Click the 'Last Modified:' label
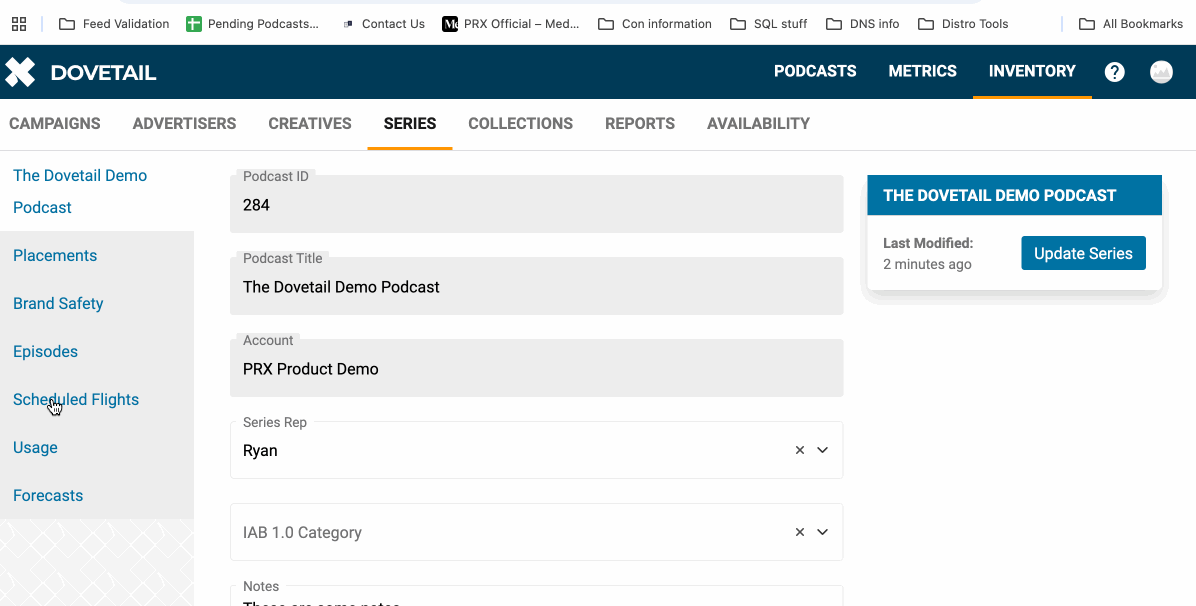This screenshot has width=1196, height=606. 928,243
